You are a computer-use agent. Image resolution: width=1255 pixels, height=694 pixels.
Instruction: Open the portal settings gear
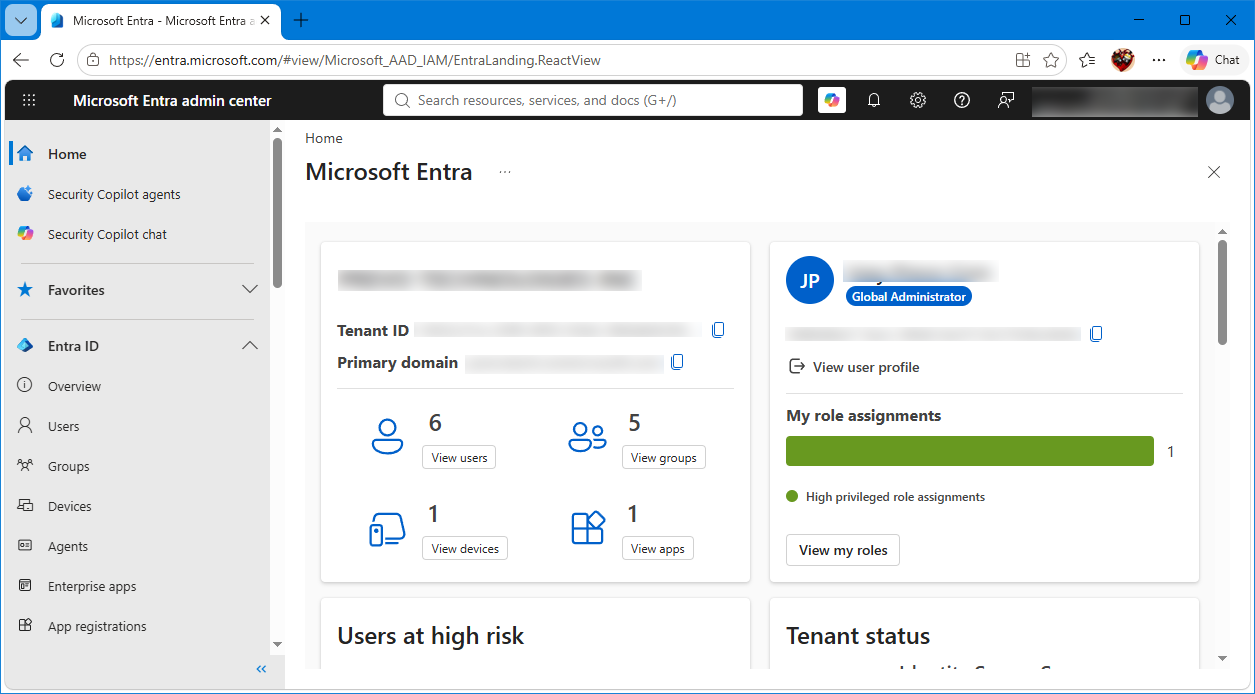918,100
